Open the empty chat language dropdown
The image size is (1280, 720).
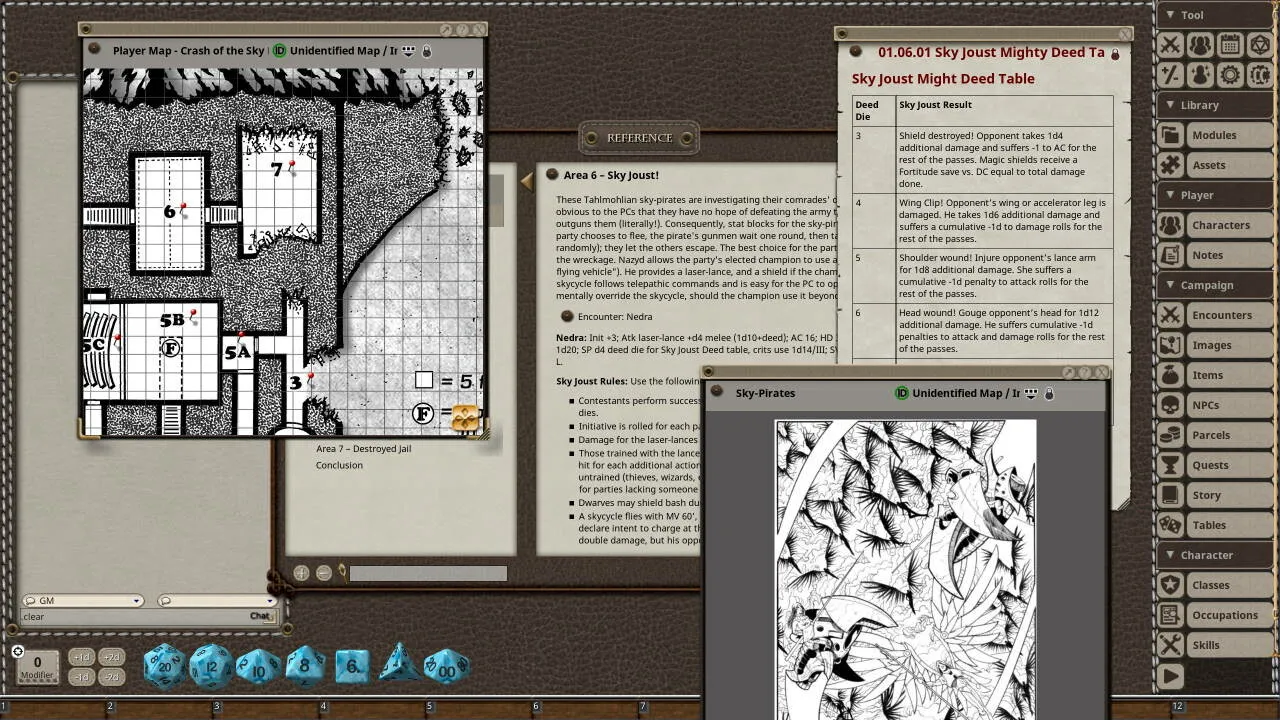pos(217,601)
